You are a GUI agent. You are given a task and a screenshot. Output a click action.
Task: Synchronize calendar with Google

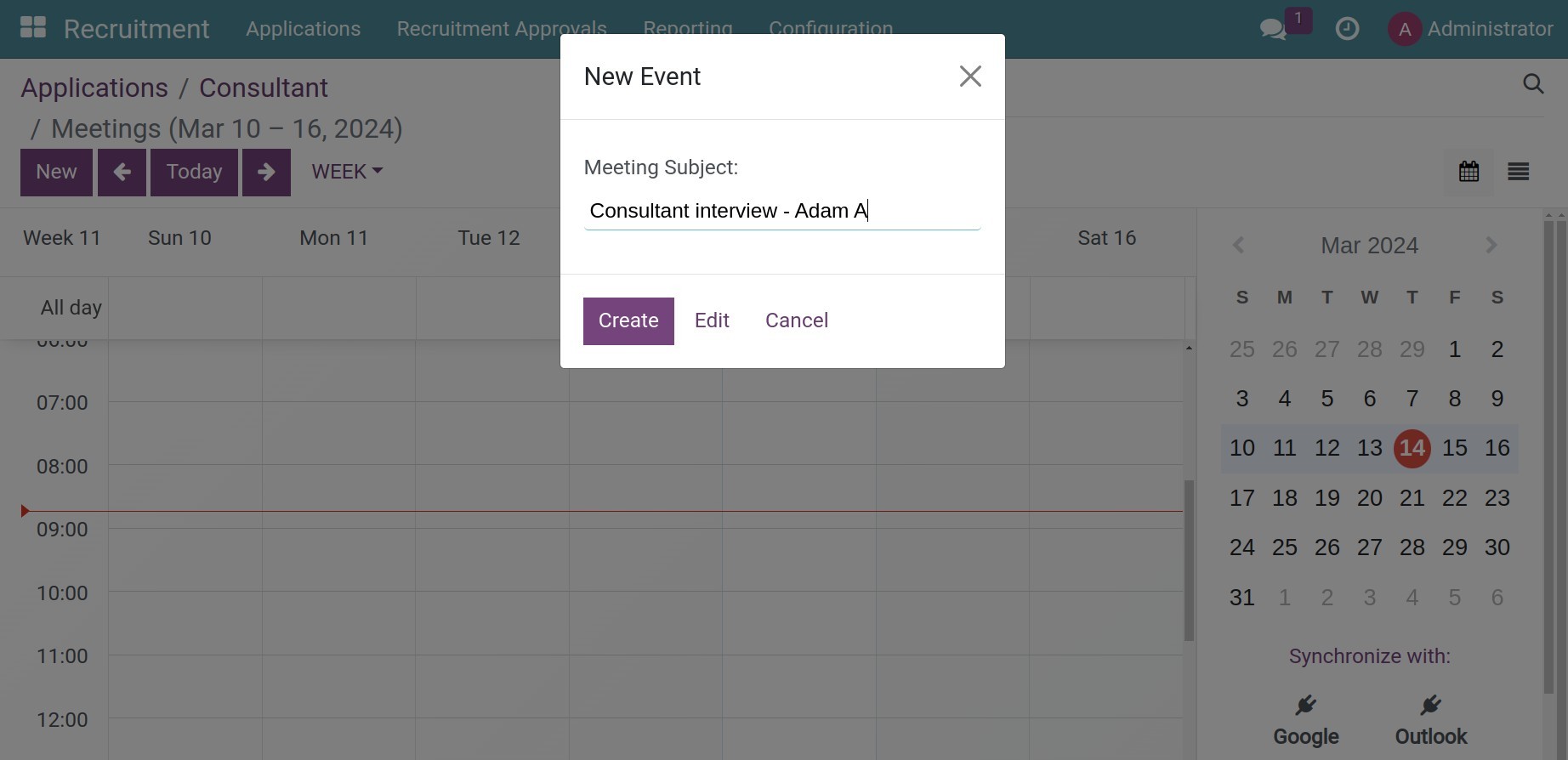(1305, 721)
